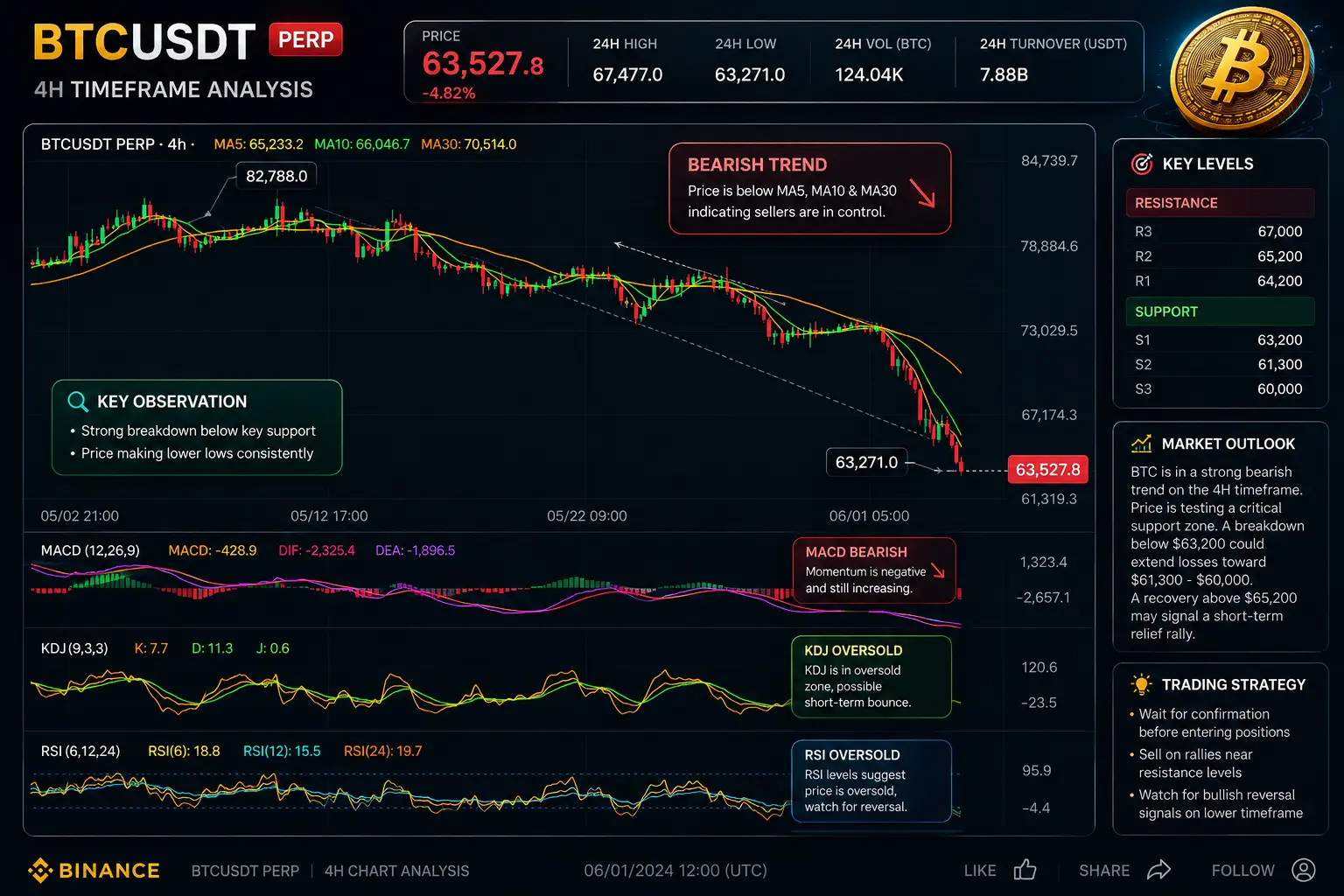Click the Key Observation magnifier icon
Image resolution: width=1344 pixels, height=896 pixels.
click(x=78, y=402)
